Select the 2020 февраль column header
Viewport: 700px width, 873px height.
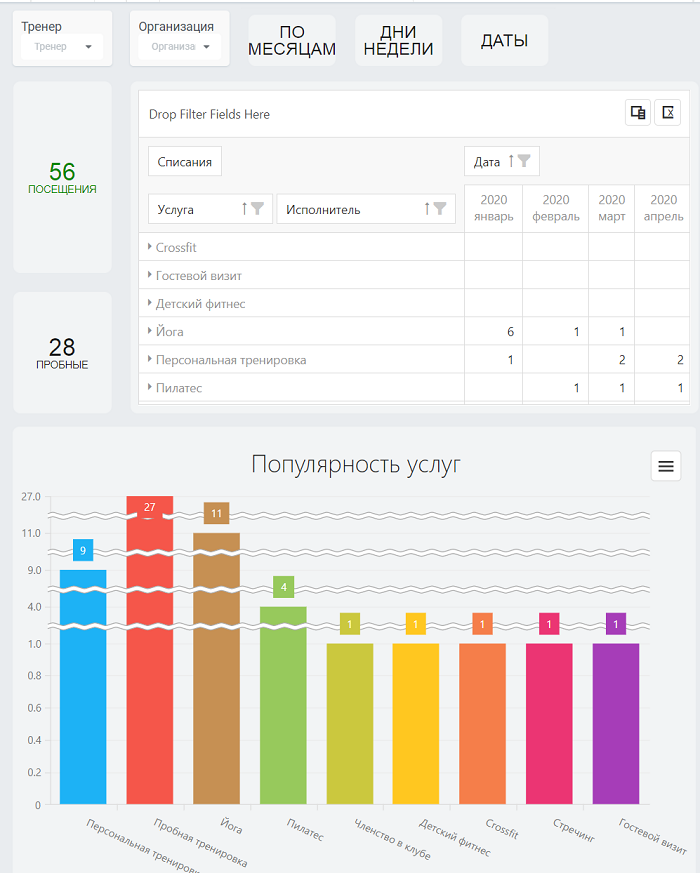point(556,208)
